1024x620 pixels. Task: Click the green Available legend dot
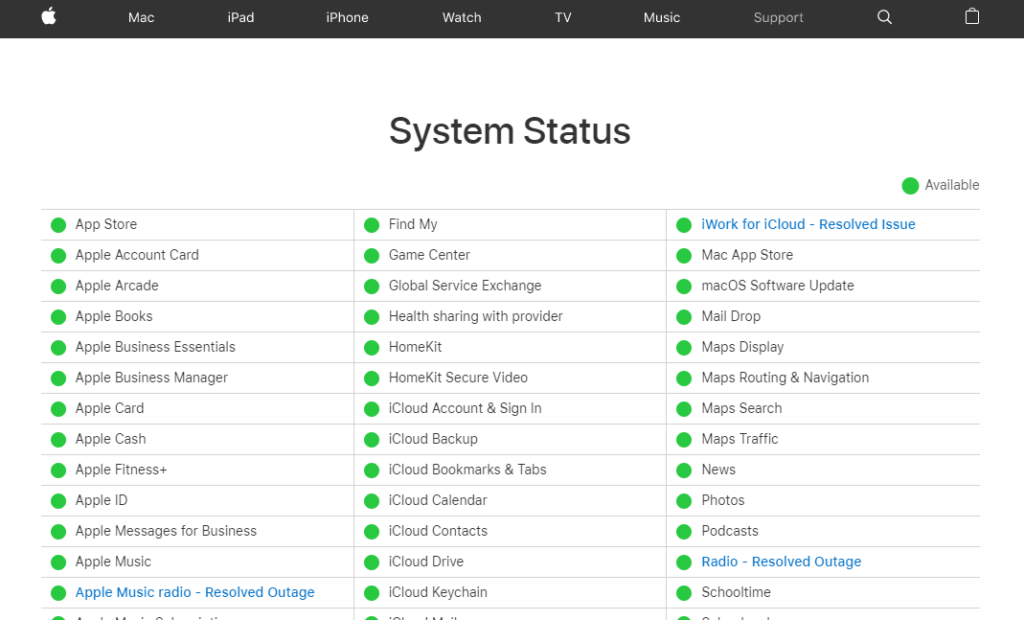[910, 186]
